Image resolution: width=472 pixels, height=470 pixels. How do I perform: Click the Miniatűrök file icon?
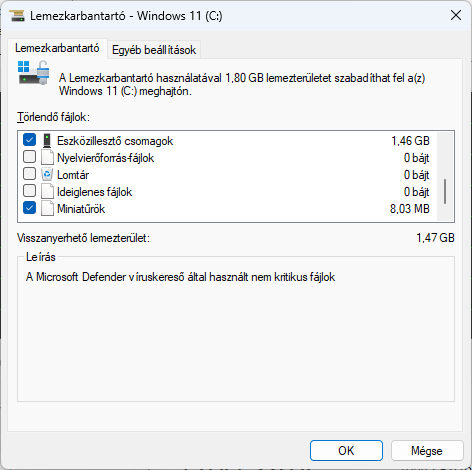[47, 209]
